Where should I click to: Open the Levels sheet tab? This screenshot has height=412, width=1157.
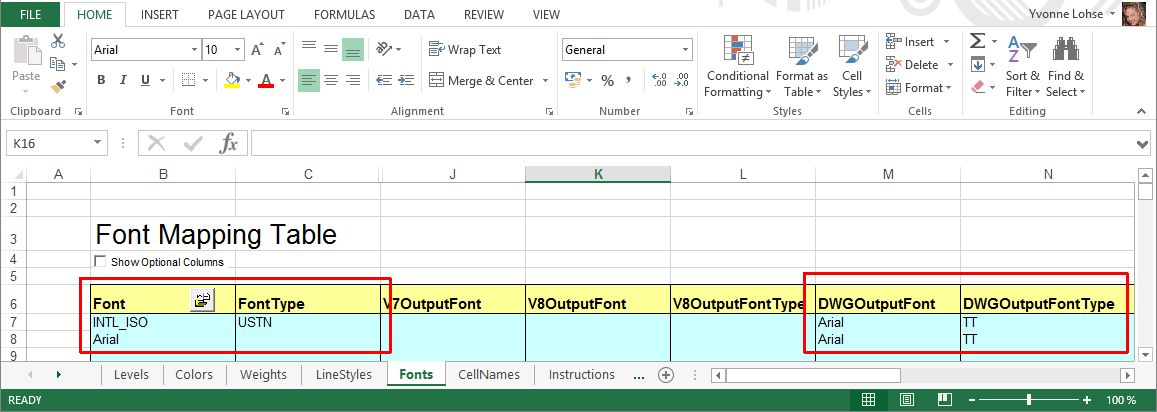tap(131, 374)
